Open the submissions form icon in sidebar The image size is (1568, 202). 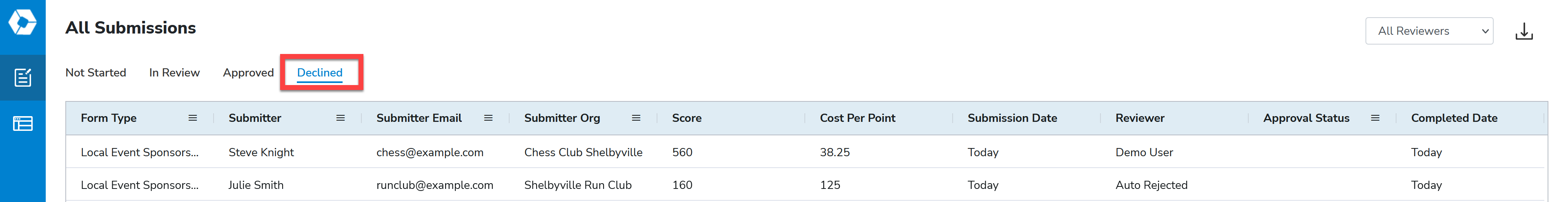[x=22, y=78]
